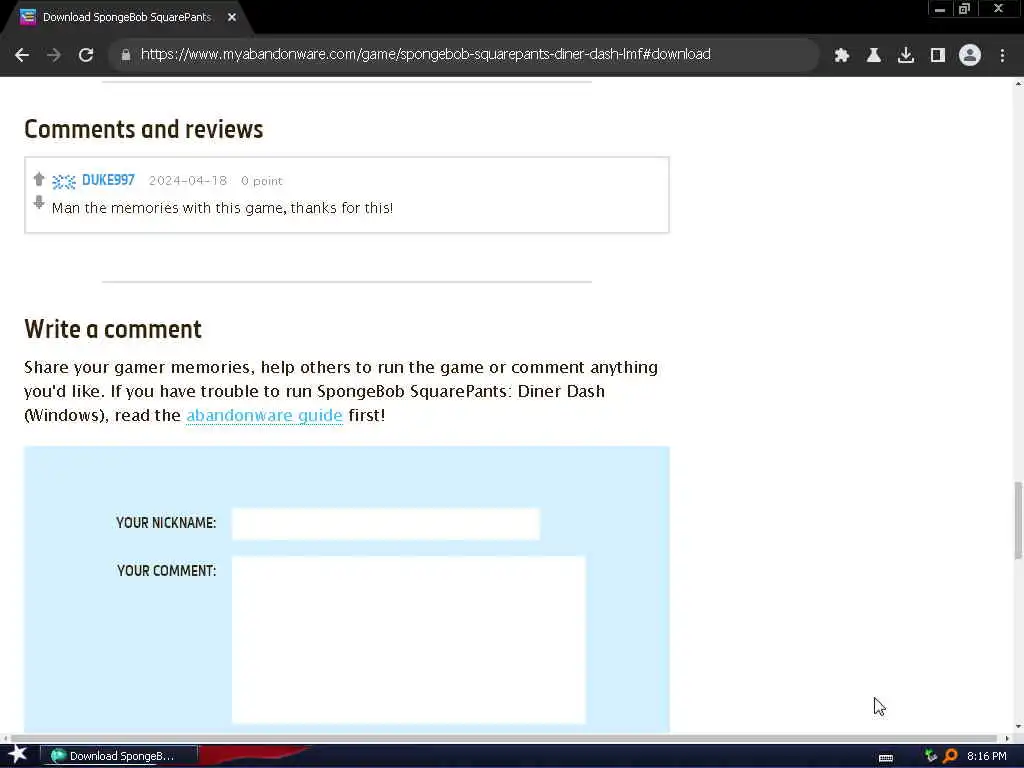Viewport: 1024px width, 768px height.
Task: Click the lock icon in the address bar
Action: (126, 55)
